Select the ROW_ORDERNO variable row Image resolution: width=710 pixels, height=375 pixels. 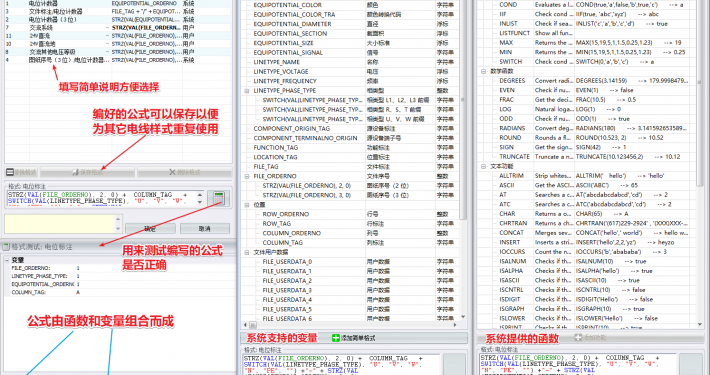coord(350,214)
